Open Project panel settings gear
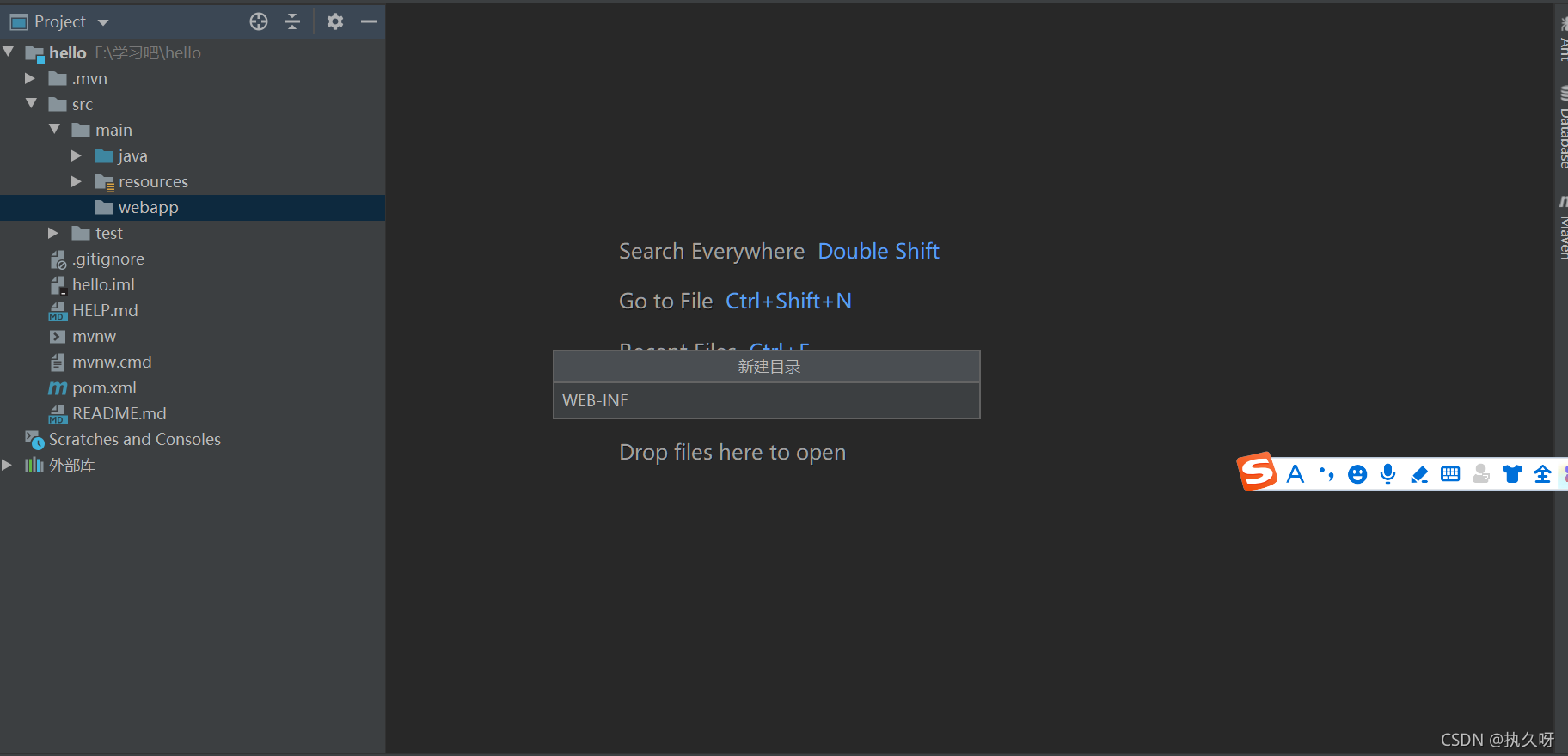This screenshot has height=756, width=1568. [x=335, y=21]
